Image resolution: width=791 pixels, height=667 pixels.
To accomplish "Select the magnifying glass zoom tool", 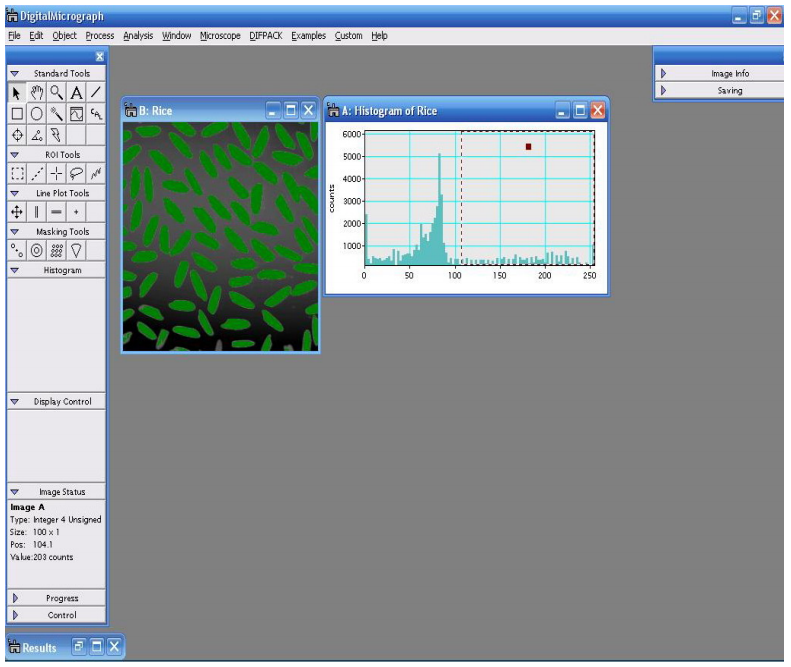I will pos(56,93).
